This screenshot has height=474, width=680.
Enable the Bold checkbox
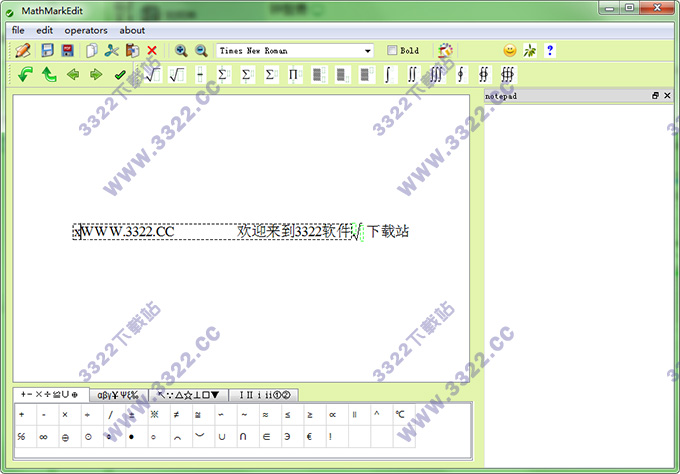click(x=392, y=50)
